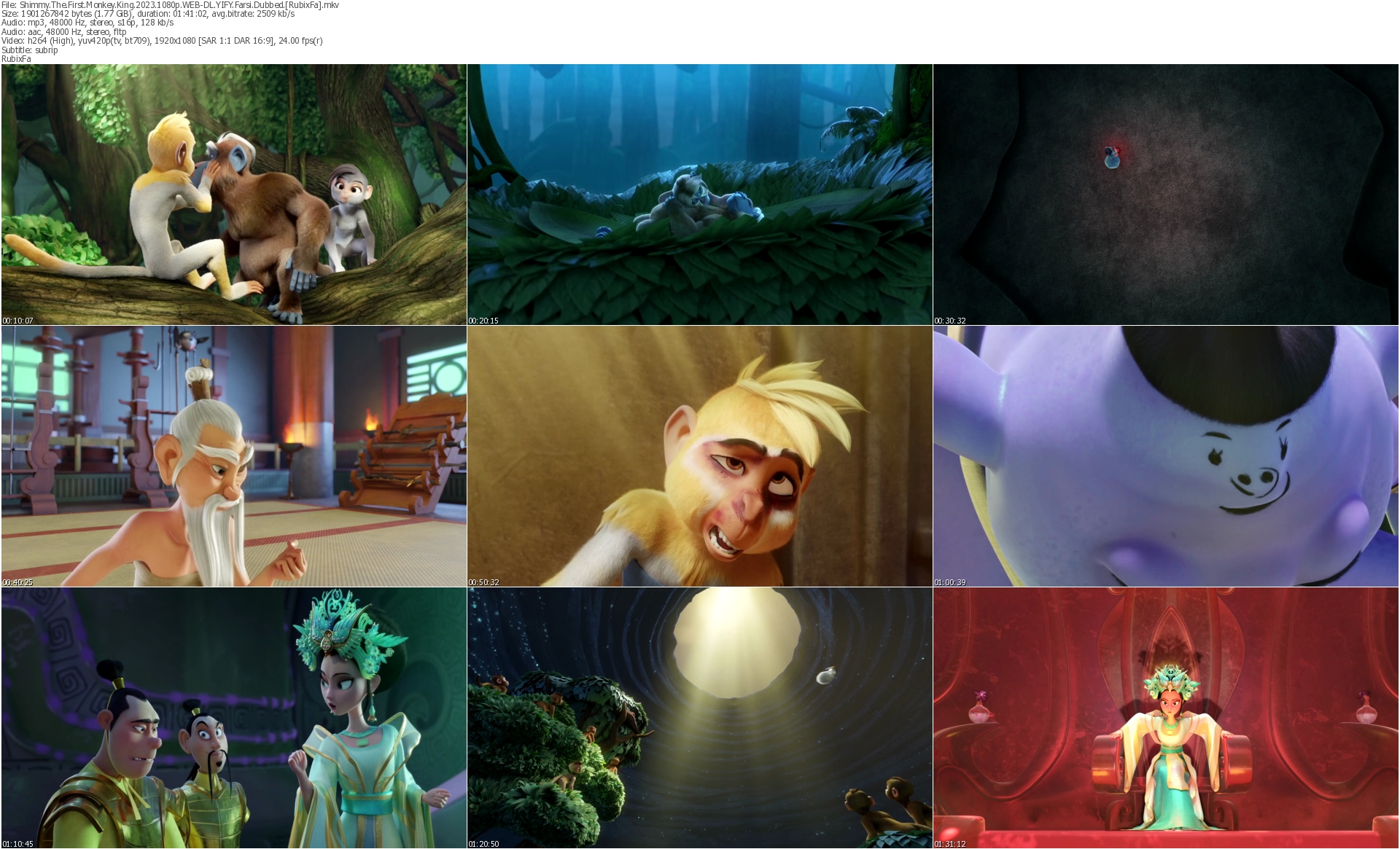Click the 00:20:15 timestamp label
1400x849 pixels.
point(483,321)
